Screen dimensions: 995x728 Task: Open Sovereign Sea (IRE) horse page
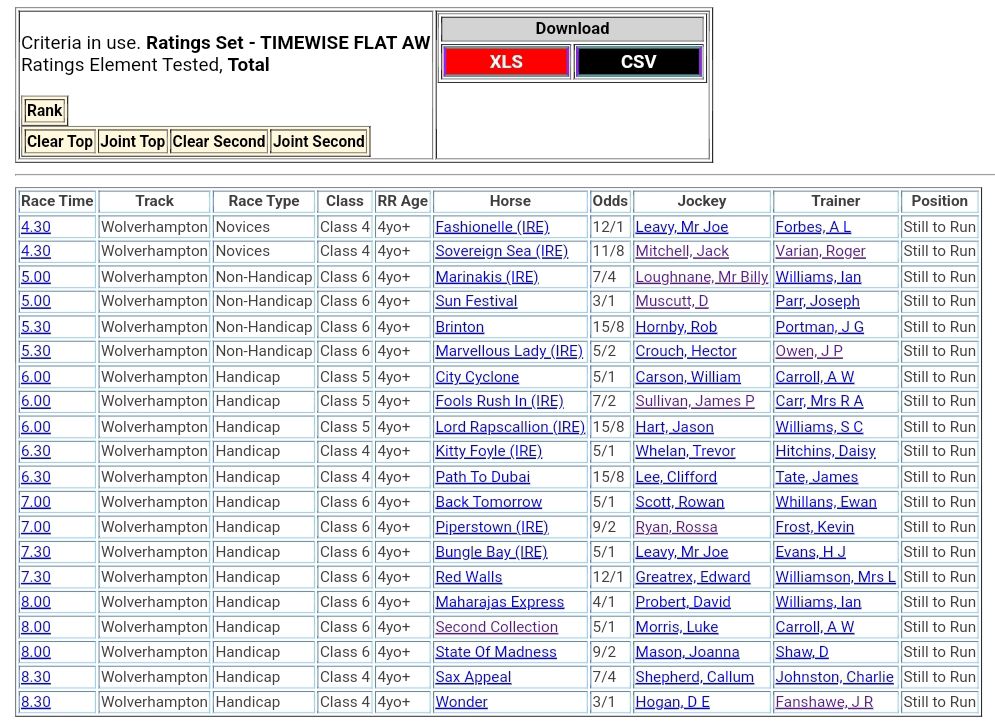[501, 252]
